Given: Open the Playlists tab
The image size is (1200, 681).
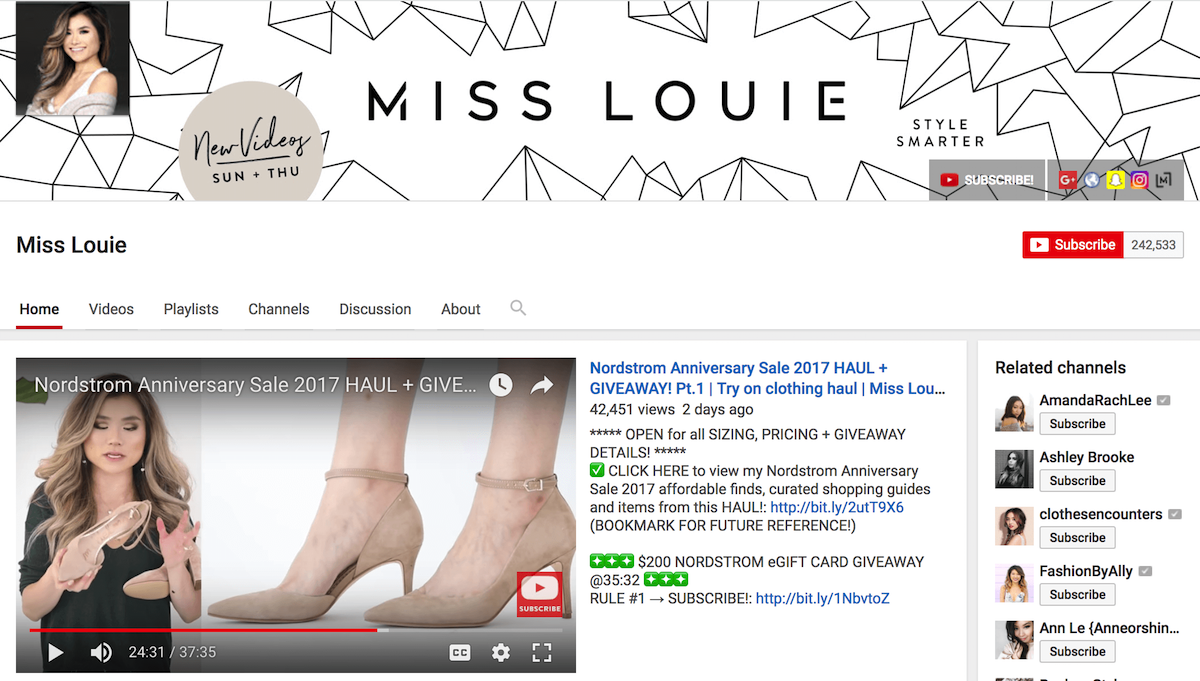Looking at the screenshot, I should pos(191,309).
